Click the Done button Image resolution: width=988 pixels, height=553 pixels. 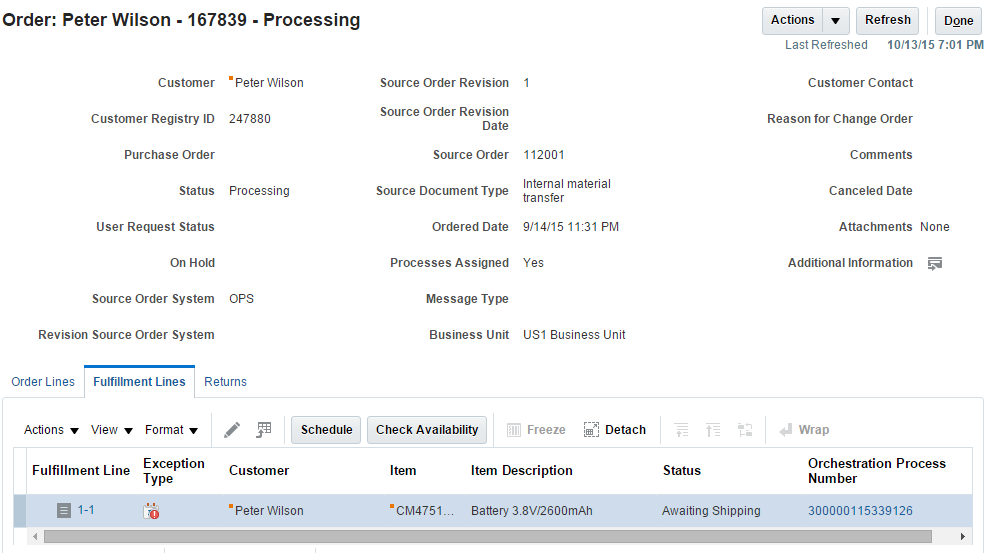point(958,21)
